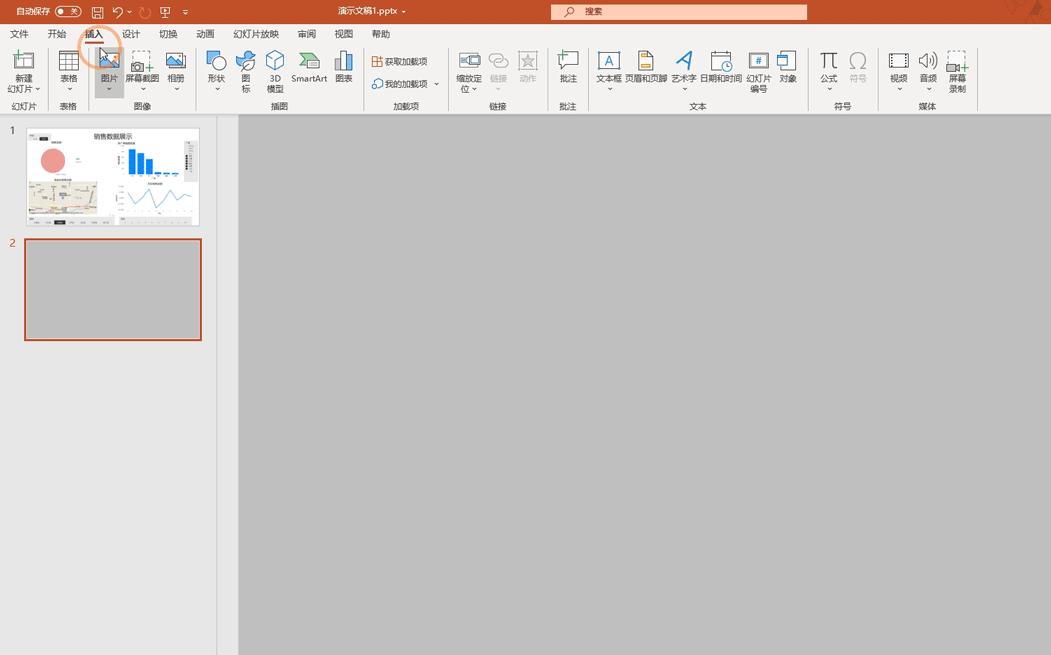
Task: Click the 获取加载项 get add-ins button
Action: (x=402, y=60)
